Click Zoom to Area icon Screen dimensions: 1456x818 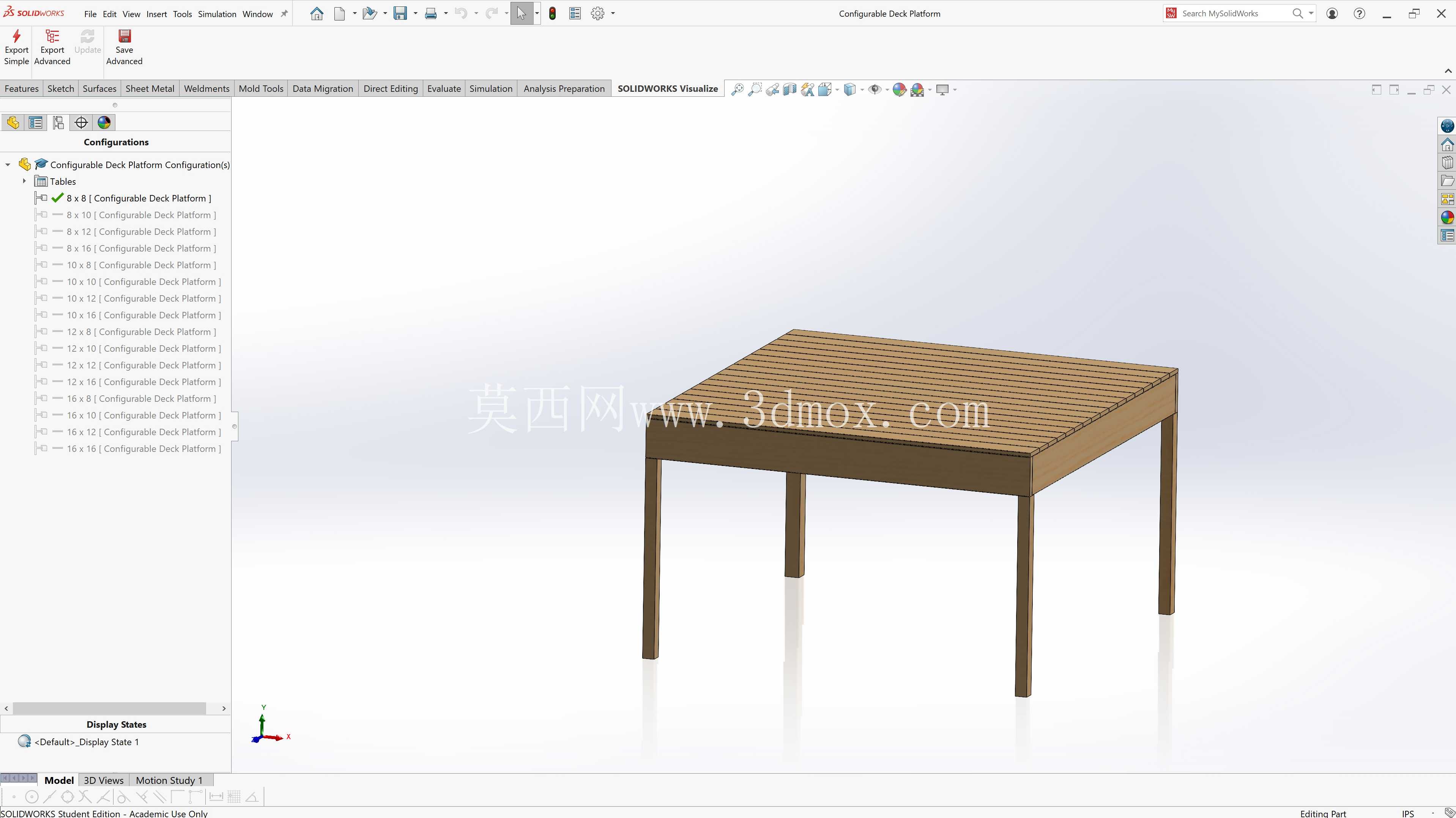tap(755, 89)
